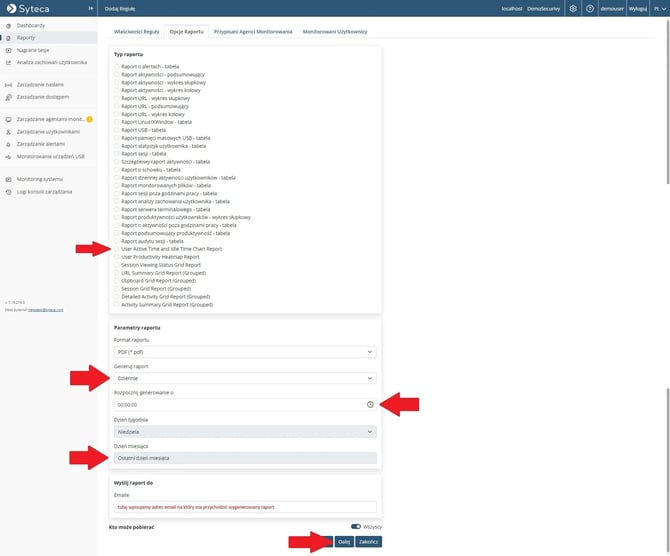Expand the Generuj raport Dziennie dropdown
The width and height of the screenshot is (670, 556).
point(244,378)
